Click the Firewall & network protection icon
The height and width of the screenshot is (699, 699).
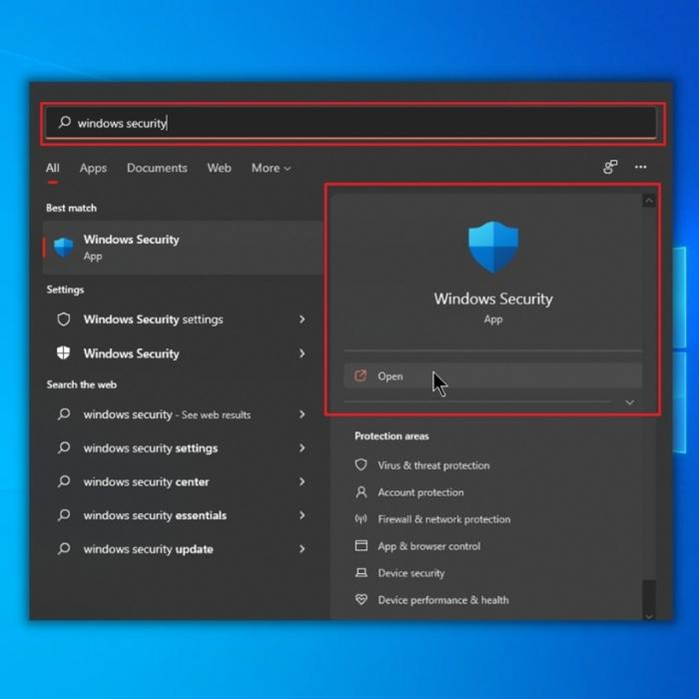361,519
